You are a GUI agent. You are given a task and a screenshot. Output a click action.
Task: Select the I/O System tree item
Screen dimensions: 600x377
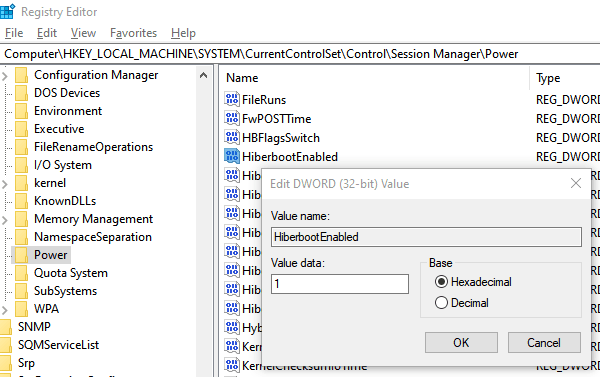(x=63, y=165)
